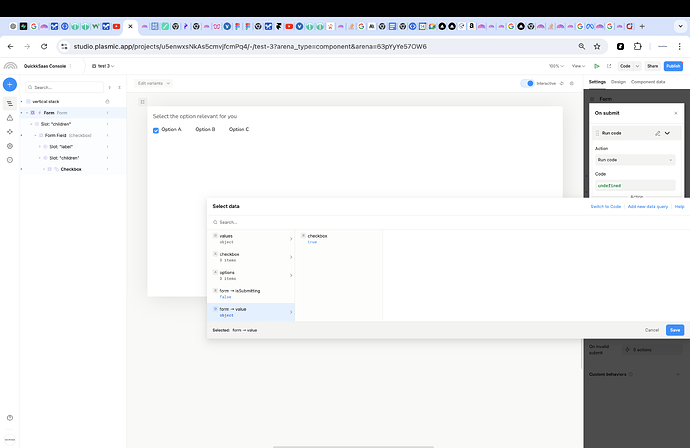Toggle the Interactive mode switch

pos(527,84)
